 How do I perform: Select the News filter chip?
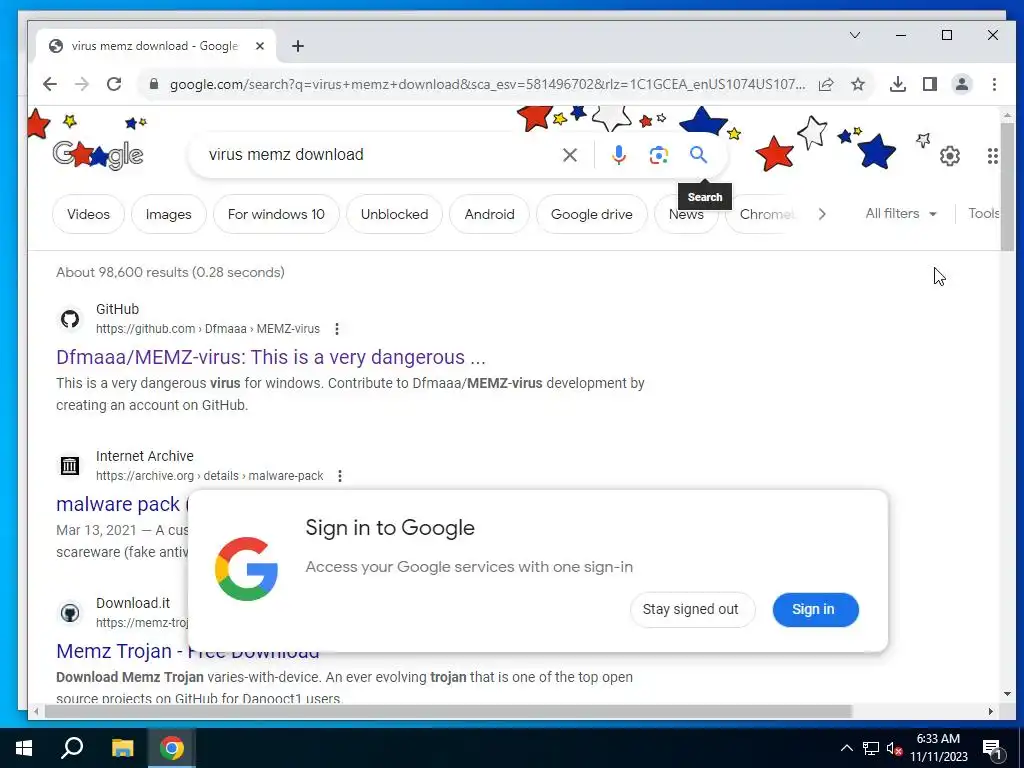click(686, 214)
